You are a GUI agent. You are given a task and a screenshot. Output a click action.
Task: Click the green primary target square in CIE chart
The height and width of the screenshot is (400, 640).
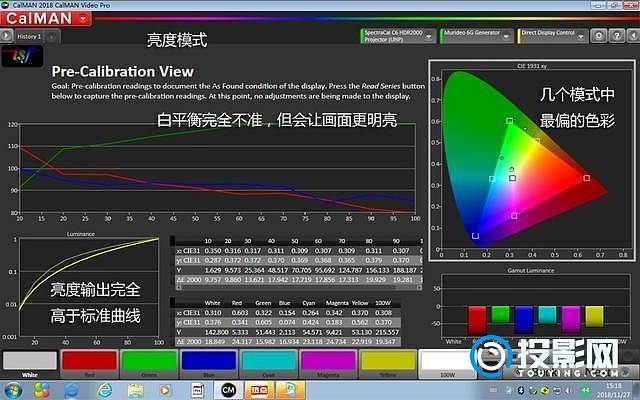[509, 121]
